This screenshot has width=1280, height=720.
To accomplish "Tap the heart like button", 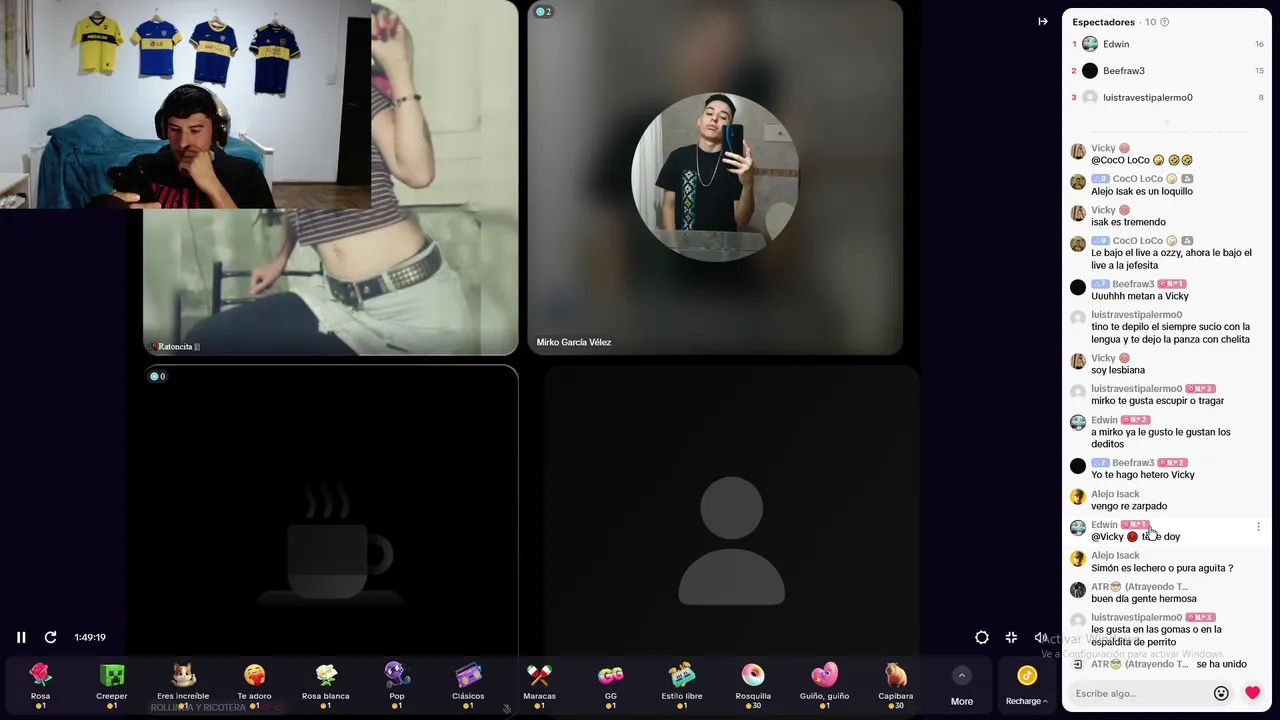I will (x=1252, y=693).
